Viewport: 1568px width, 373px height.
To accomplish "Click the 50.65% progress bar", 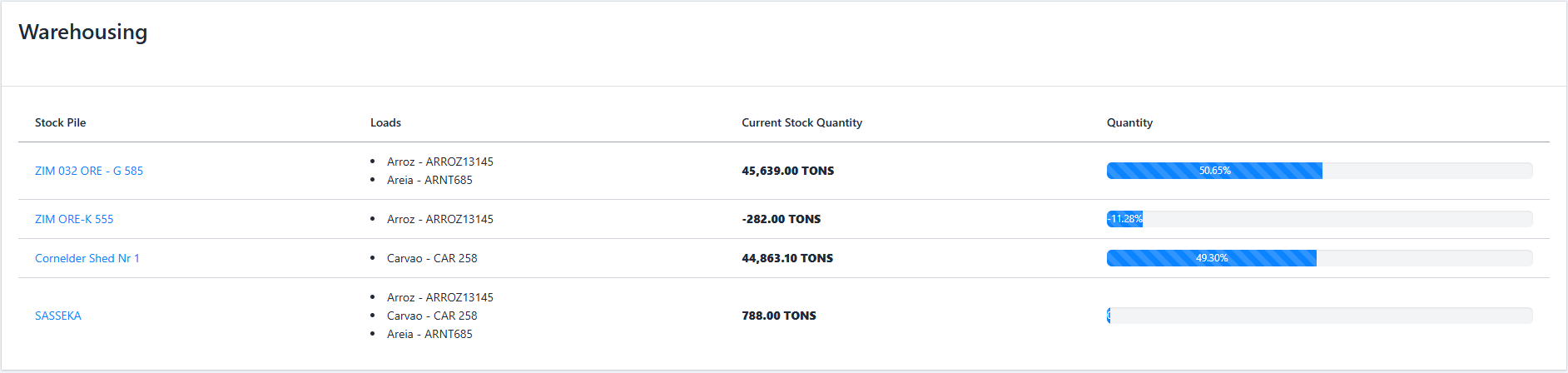I will (1214, 171).
